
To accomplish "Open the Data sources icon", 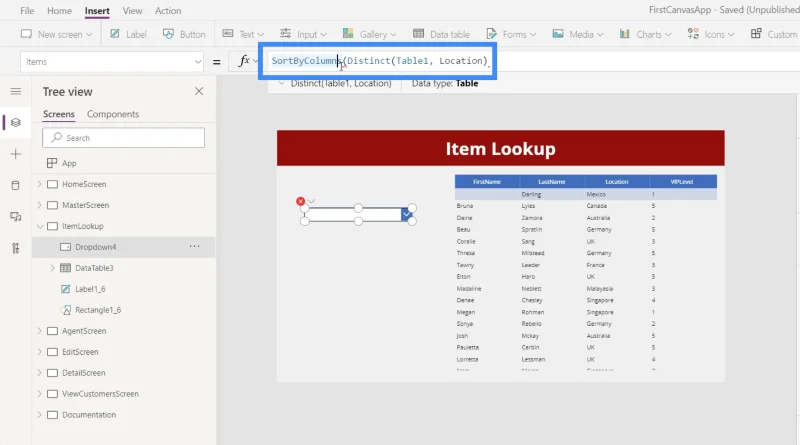I will tap(16, 185).
